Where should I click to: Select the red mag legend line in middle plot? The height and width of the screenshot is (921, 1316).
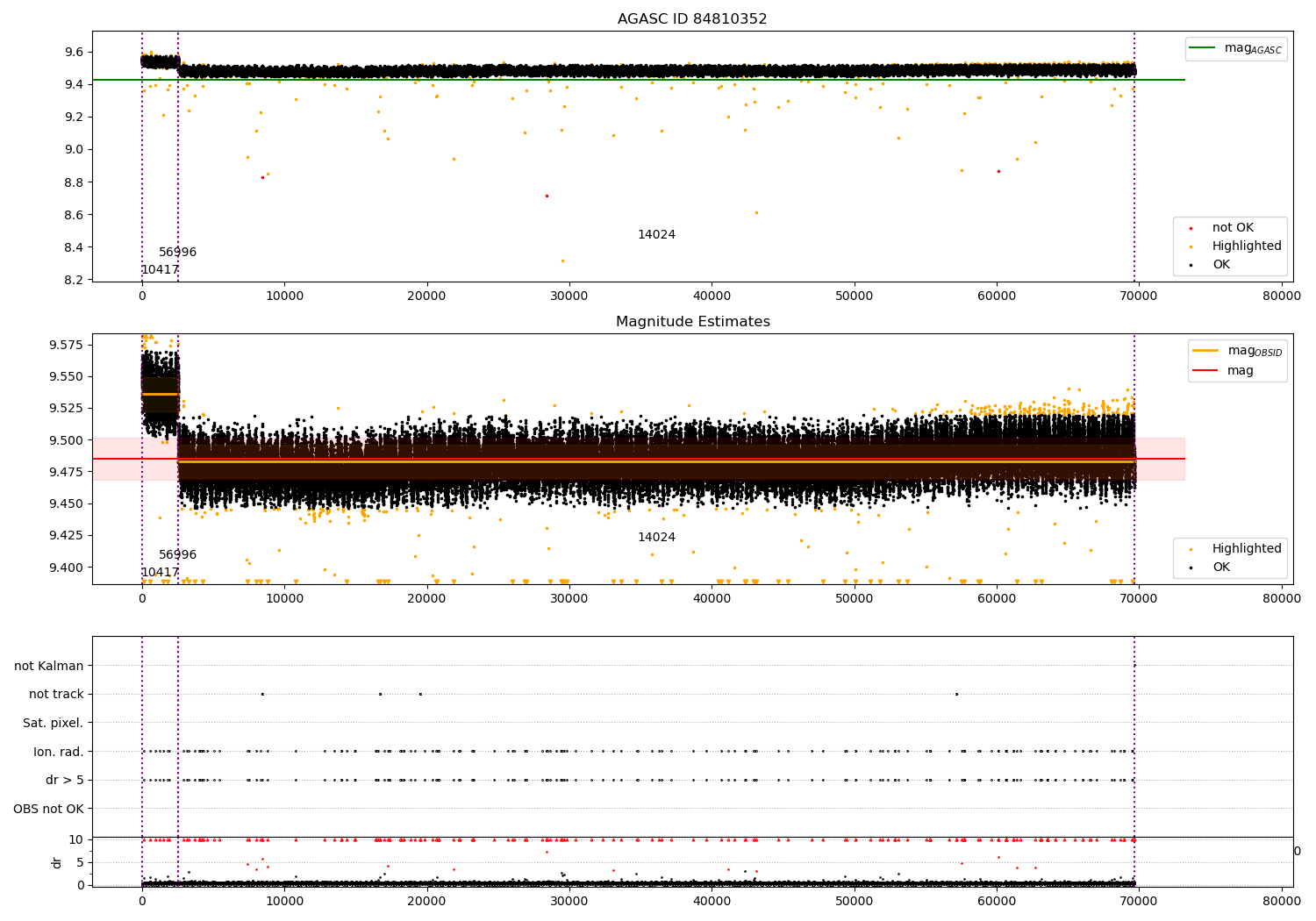[1206, 371]
